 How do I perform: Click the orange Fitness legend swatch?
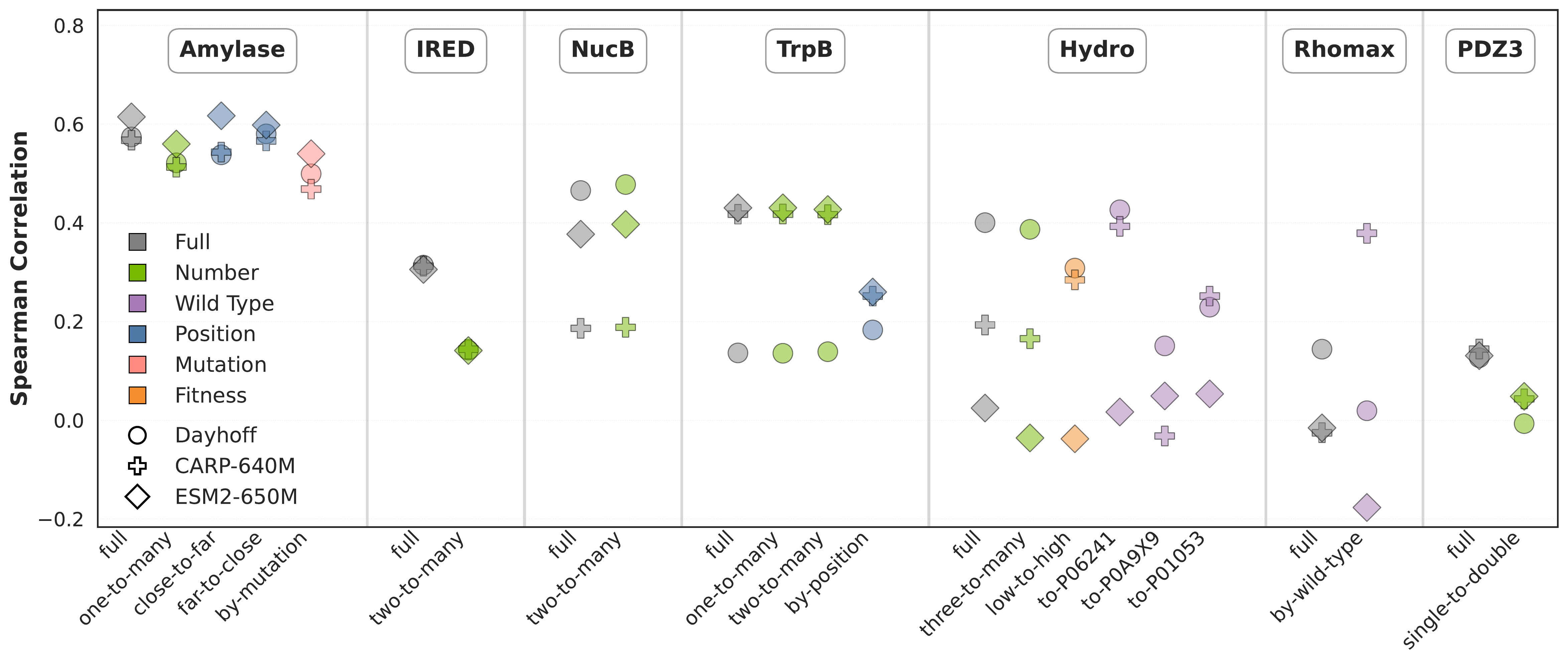click(138, 395)
